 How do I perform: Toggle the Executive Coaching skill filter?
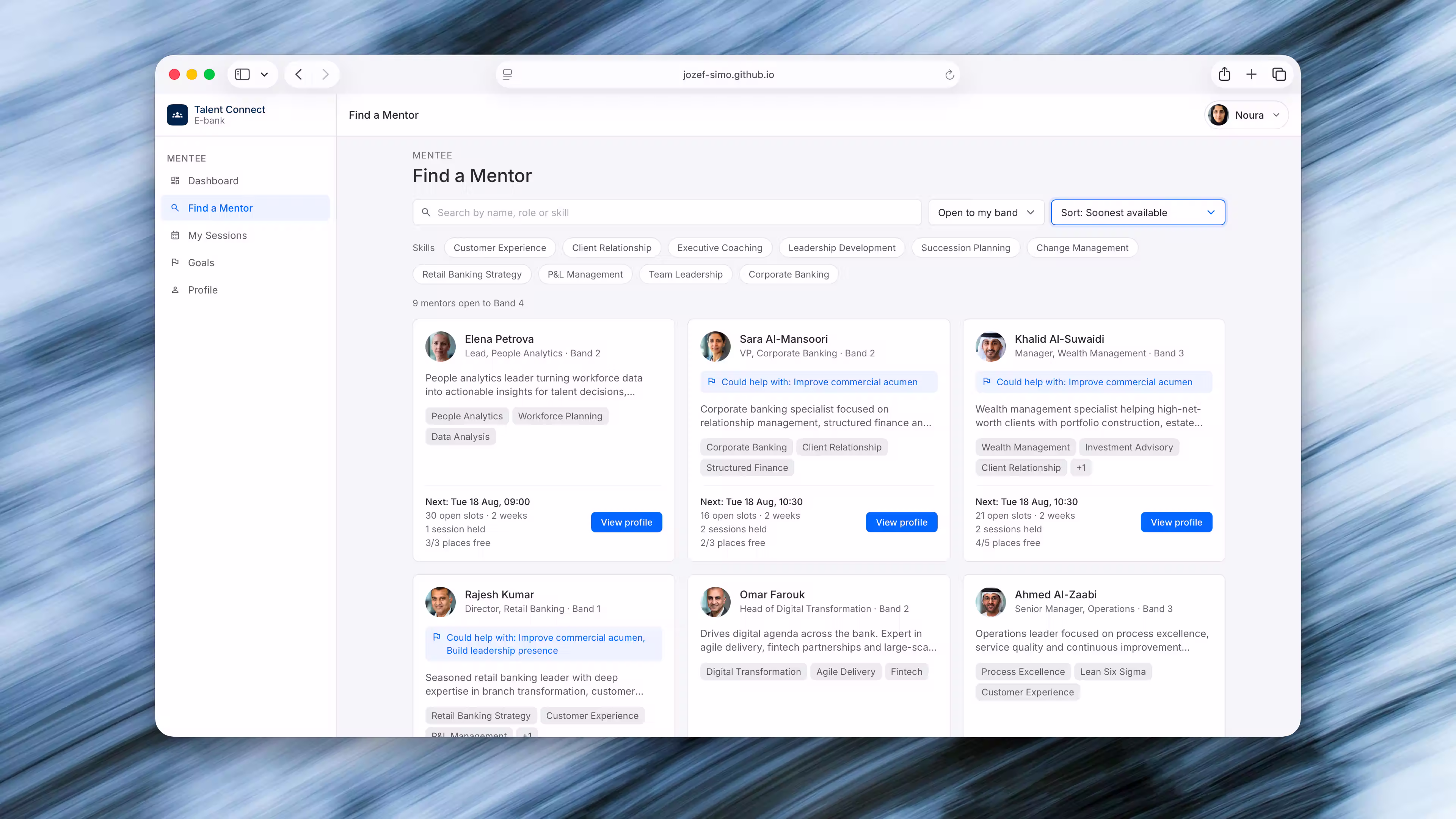(720, 248)
